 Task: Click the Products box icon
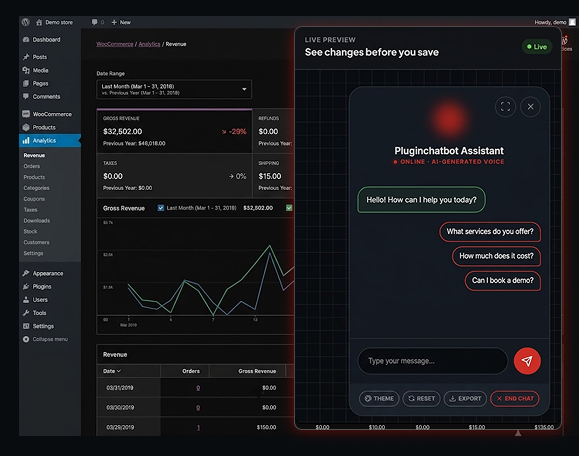coord(26,127)
